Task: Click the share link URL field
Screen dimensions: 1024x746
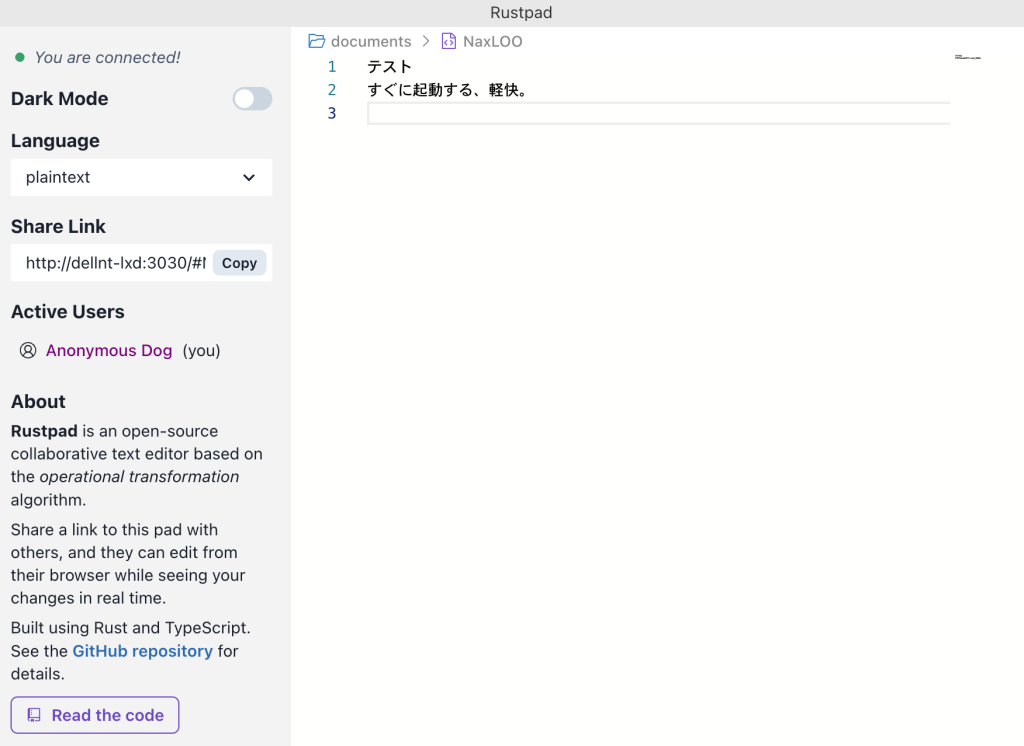Action: click(115, 263)
